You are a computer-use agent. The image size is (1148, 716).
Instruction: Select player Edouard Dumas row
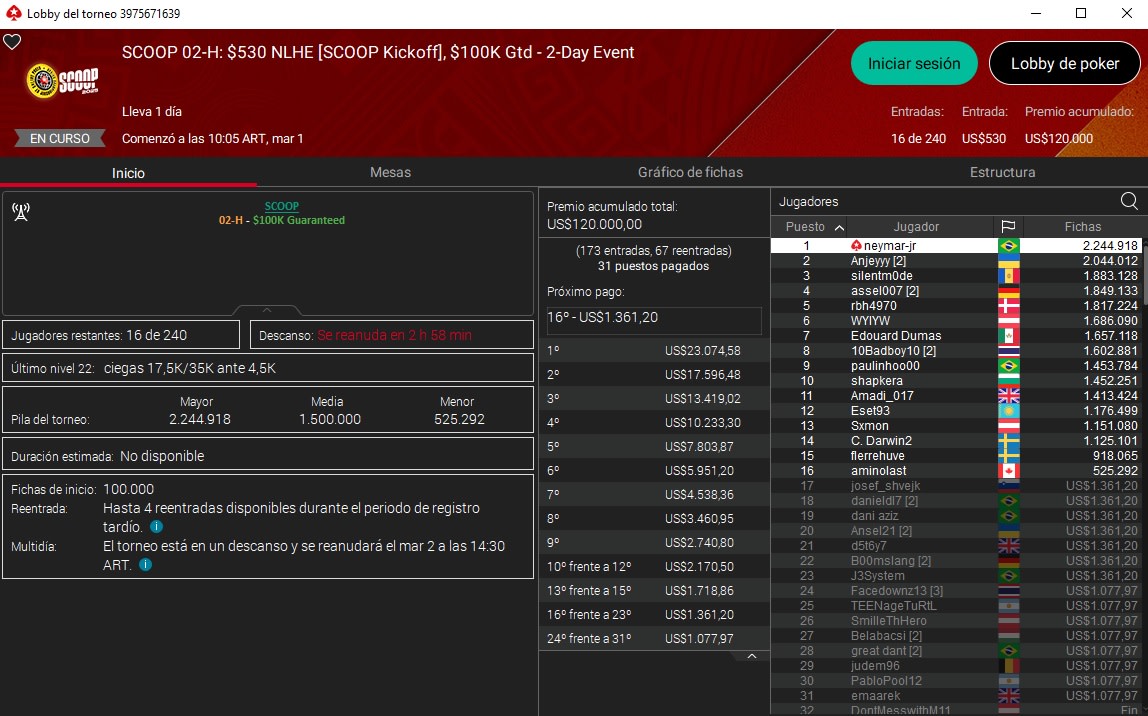pyautogui.click(x=955, y=336)
